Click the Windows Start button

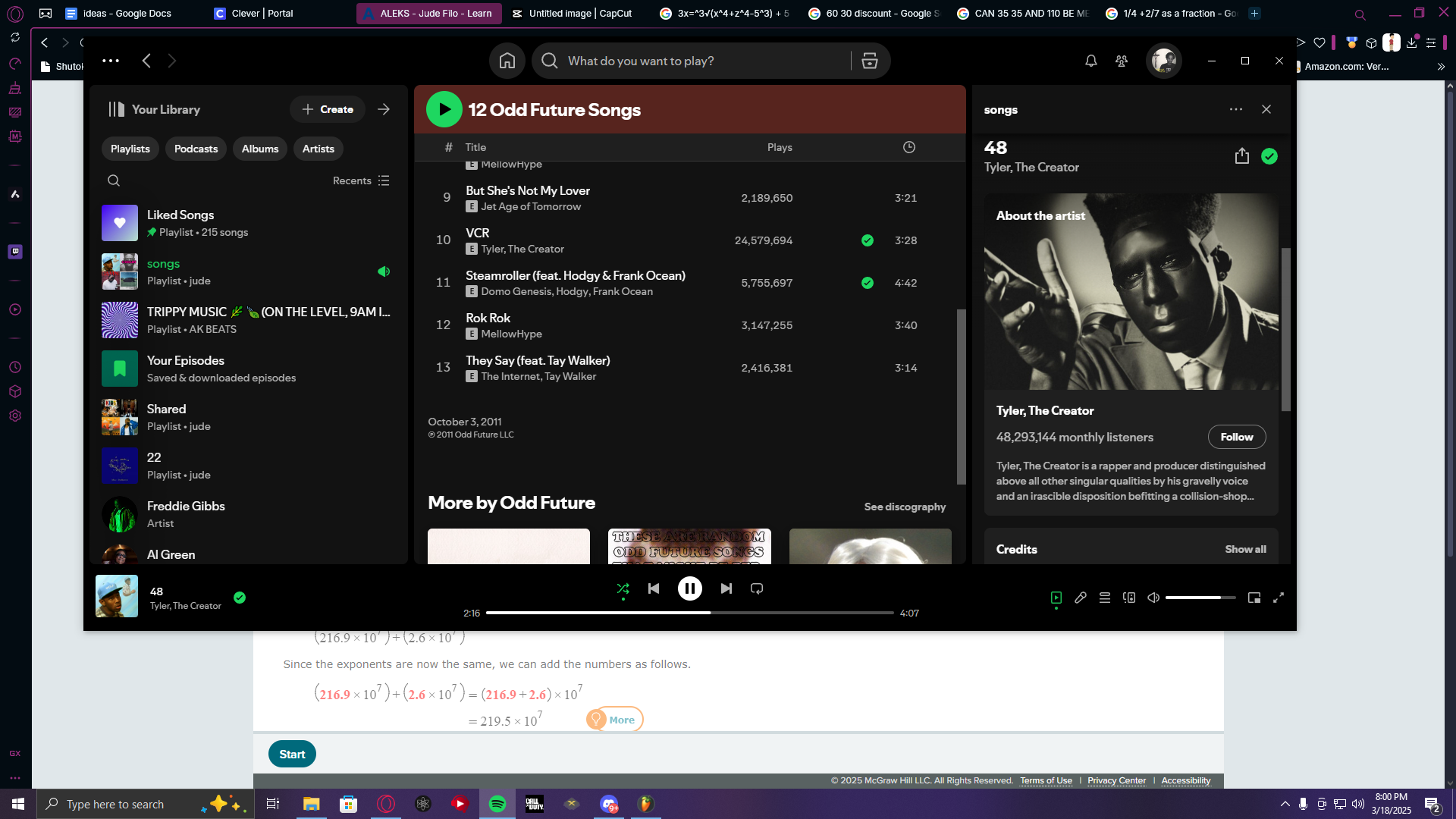pyautogui.click(x=18, y=804)
